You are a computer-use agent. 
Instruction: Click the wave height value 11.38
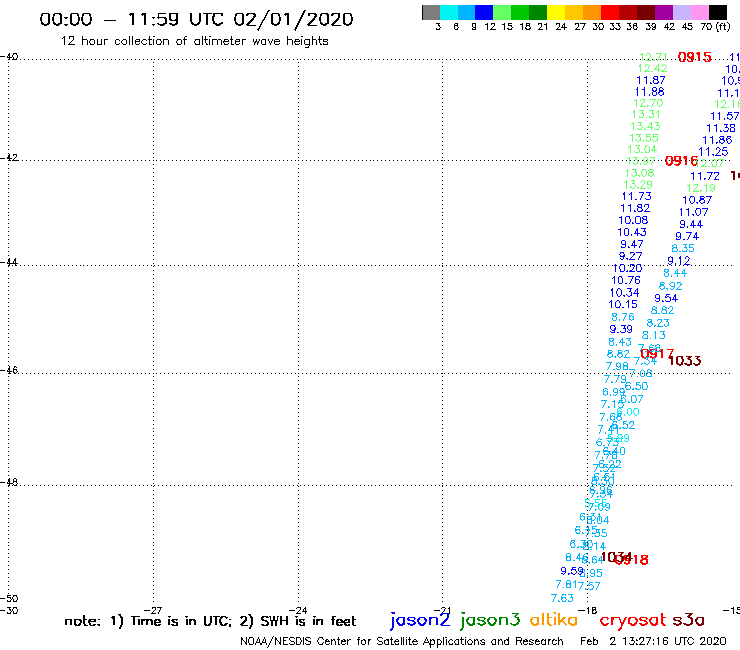click(721, 128)
